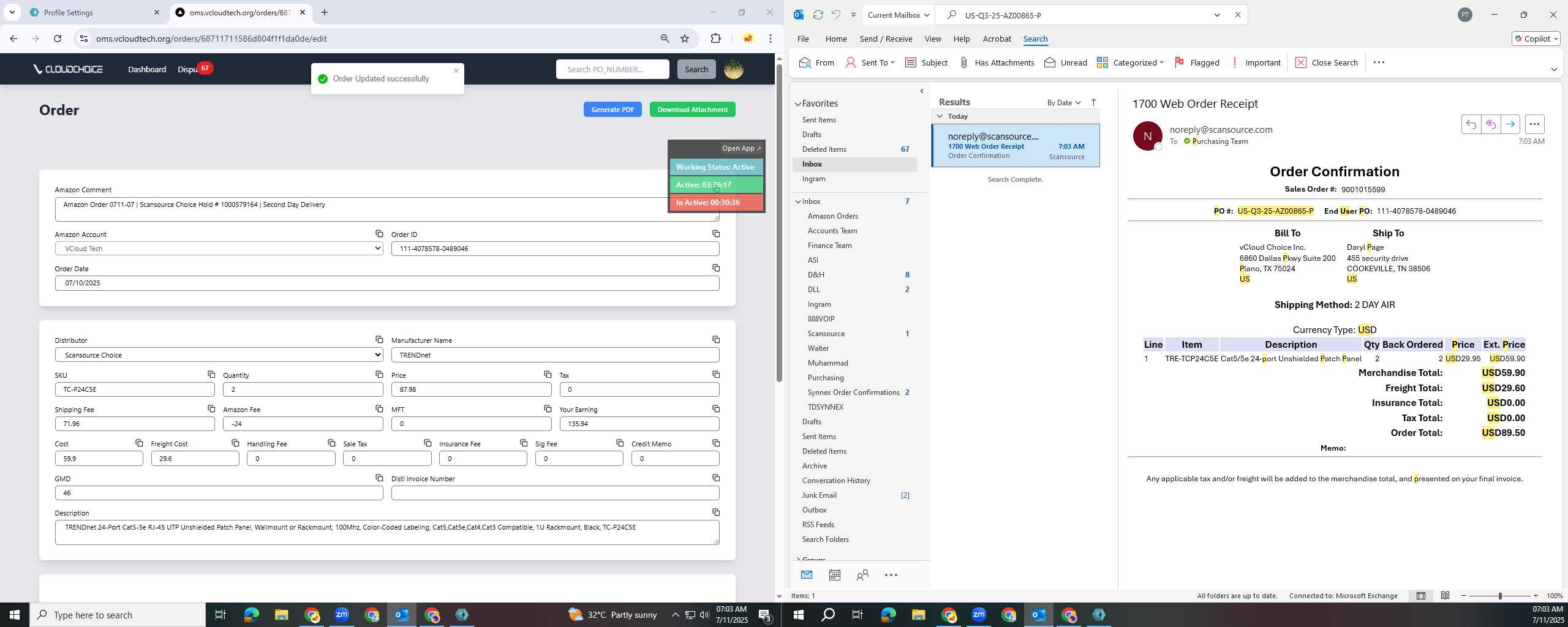Screen dimensions: 1568x627
Task: Toggle the Important search filter
Action: (x=1255, y=62)
